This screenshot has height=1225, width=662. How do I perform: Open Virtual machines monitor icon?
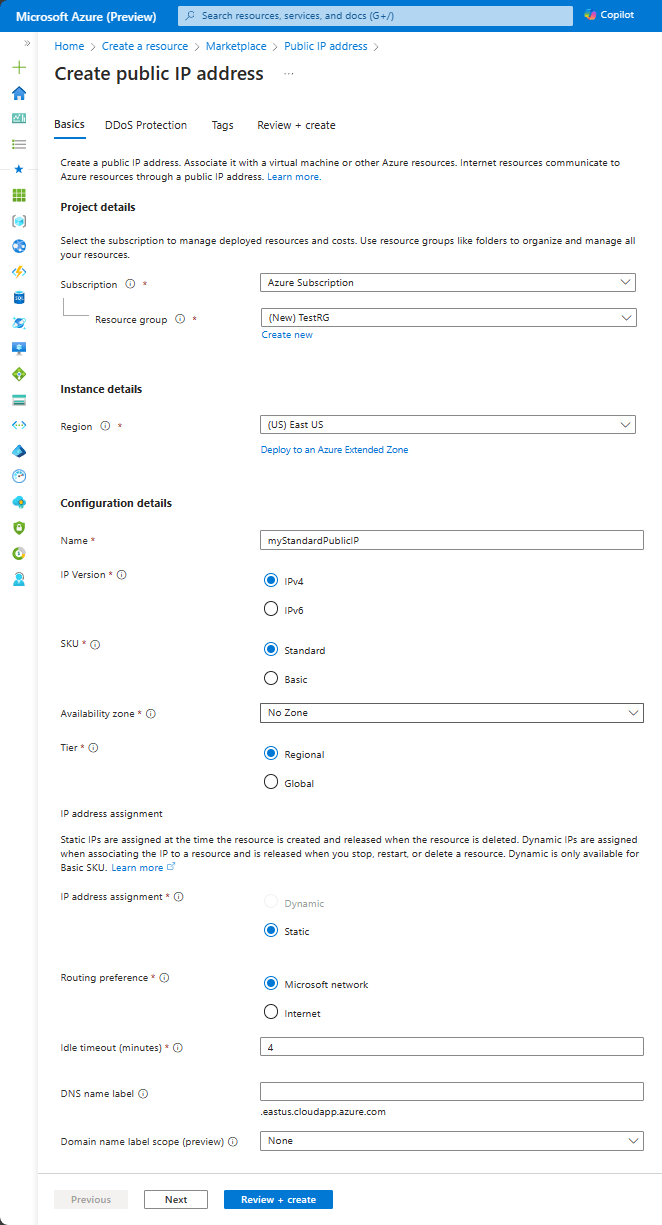pos(19,348)
